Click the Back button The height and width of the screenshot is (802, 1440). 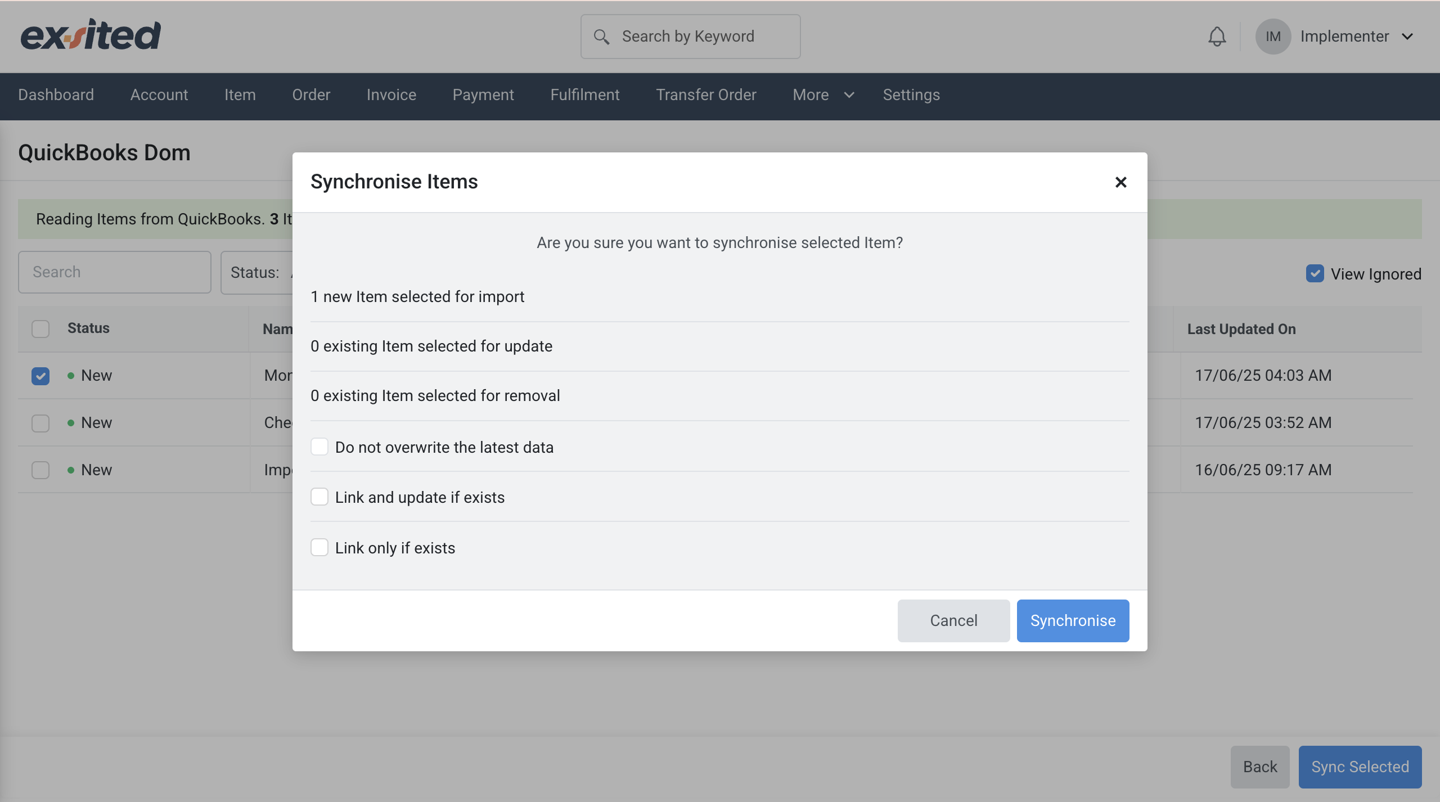[1260, 767]
